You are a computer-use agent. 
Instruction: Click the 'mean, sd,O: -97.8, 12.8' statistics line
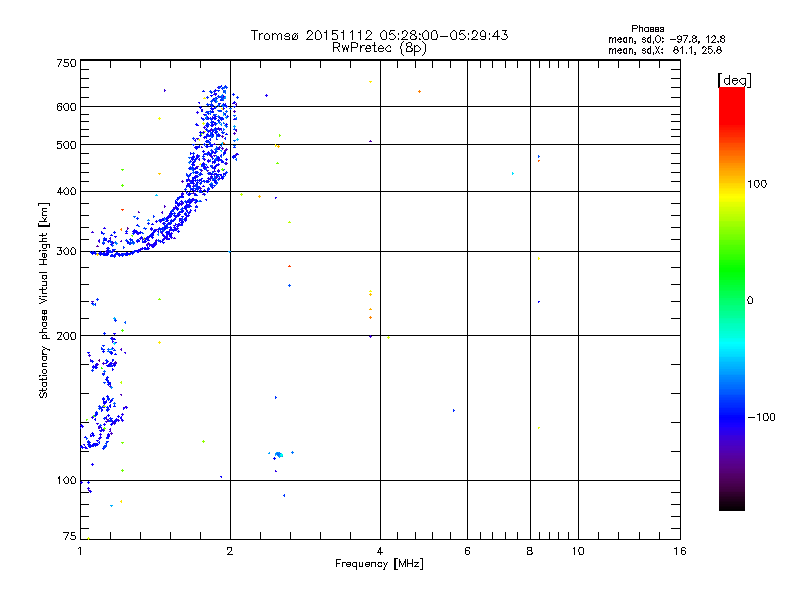click(x=666, y=39)
